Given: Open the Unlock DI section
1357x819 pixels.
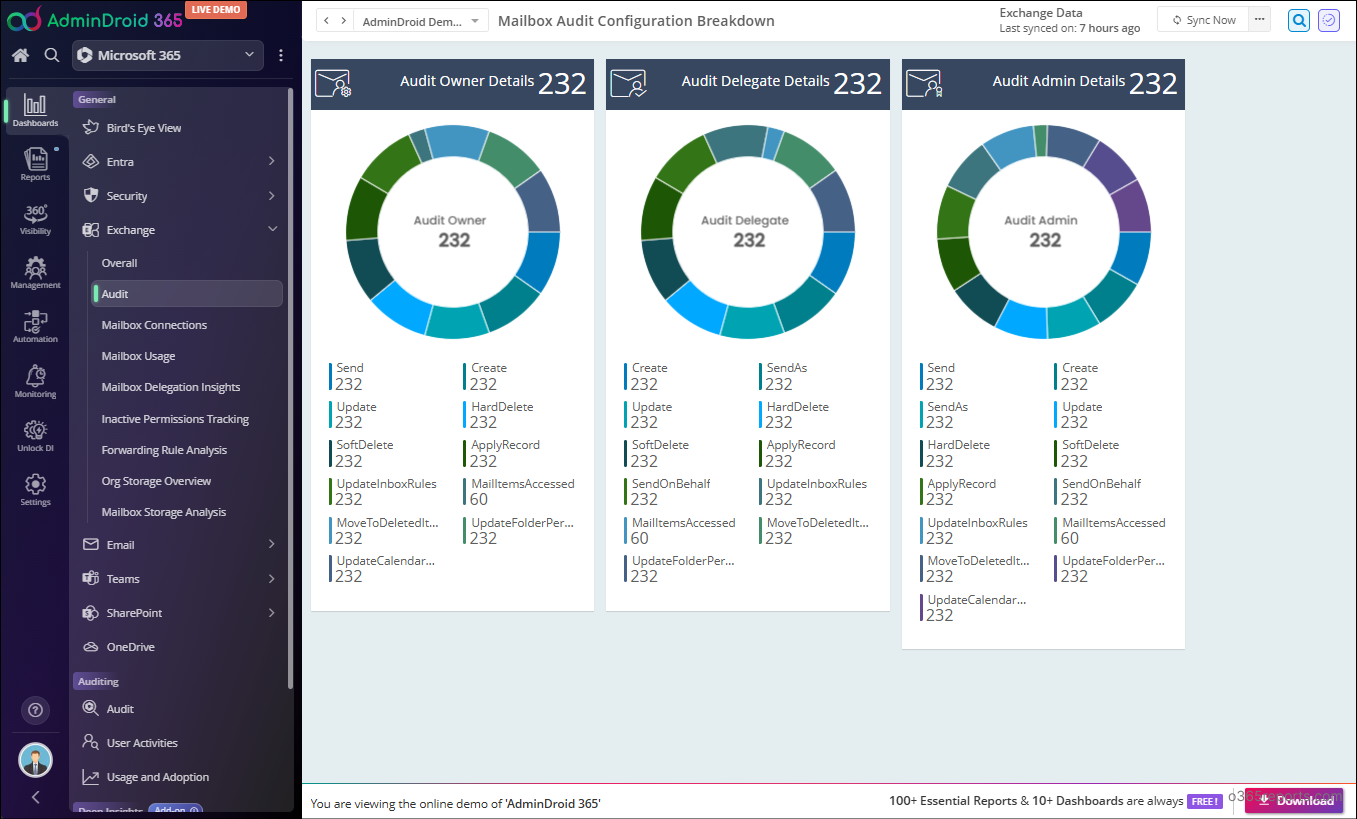Looking at the screenshot, I should tap(35, 435).
